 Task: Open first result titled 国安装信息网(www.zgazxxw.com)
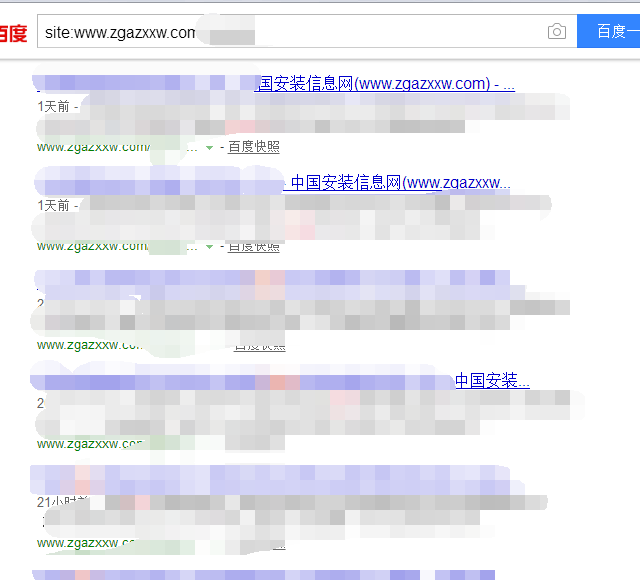pyautogui.click(x=385, y=84)
